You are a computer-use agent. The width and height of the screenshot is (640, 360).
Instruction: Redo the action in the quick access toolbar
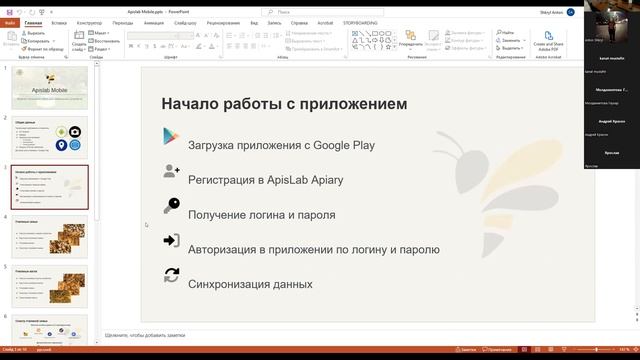coord(32,12)
